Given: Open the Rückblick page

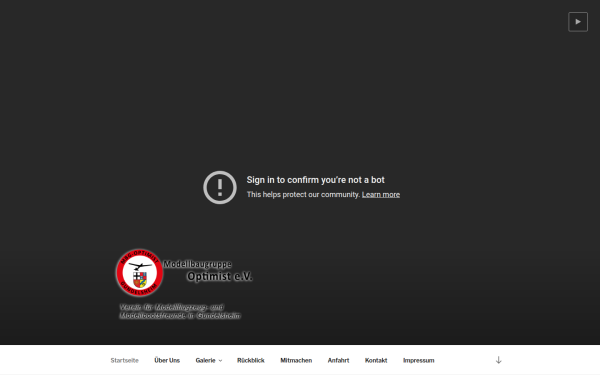Looking at the screenshot, I should 251,360.
